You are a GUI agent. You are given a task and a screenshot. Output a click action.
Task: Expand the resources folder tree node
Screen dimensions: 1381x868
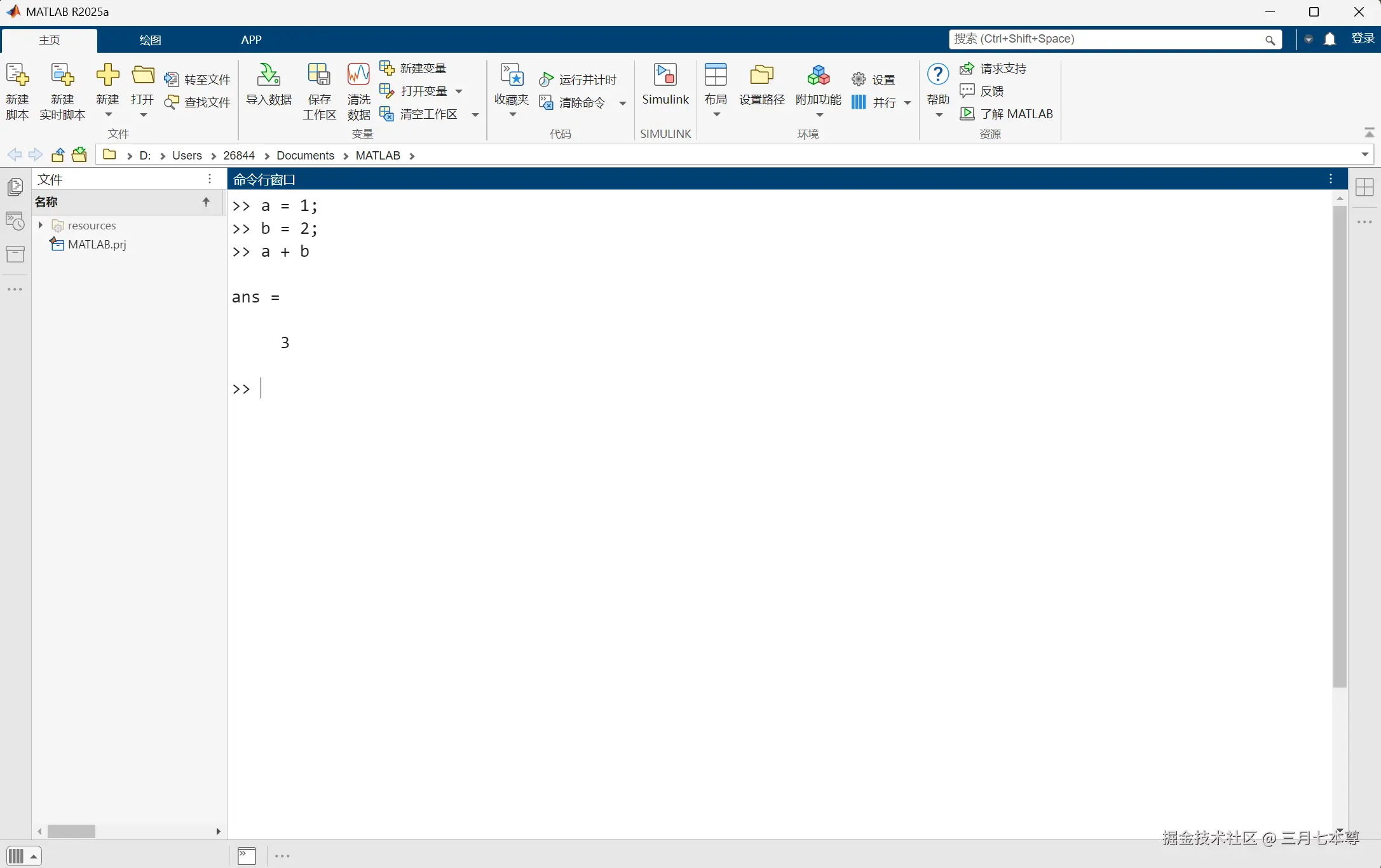pos(41,225)
